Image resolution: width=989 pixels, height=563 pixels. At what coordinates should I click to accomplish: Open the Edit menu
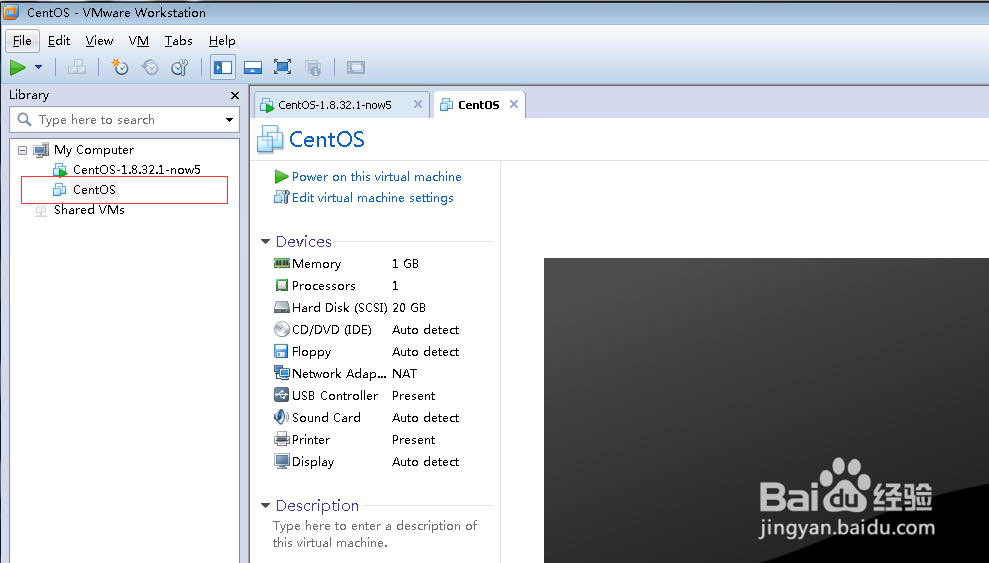(x=59, y=41)
